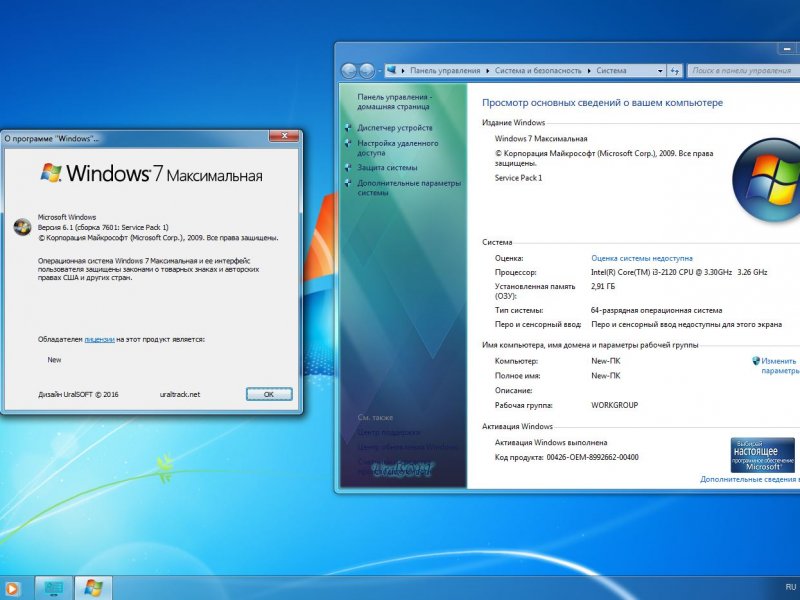Open 'Дополнительные параметры системы' link
The width and height of the screenshot is (800, 600).
pos(409,188)
